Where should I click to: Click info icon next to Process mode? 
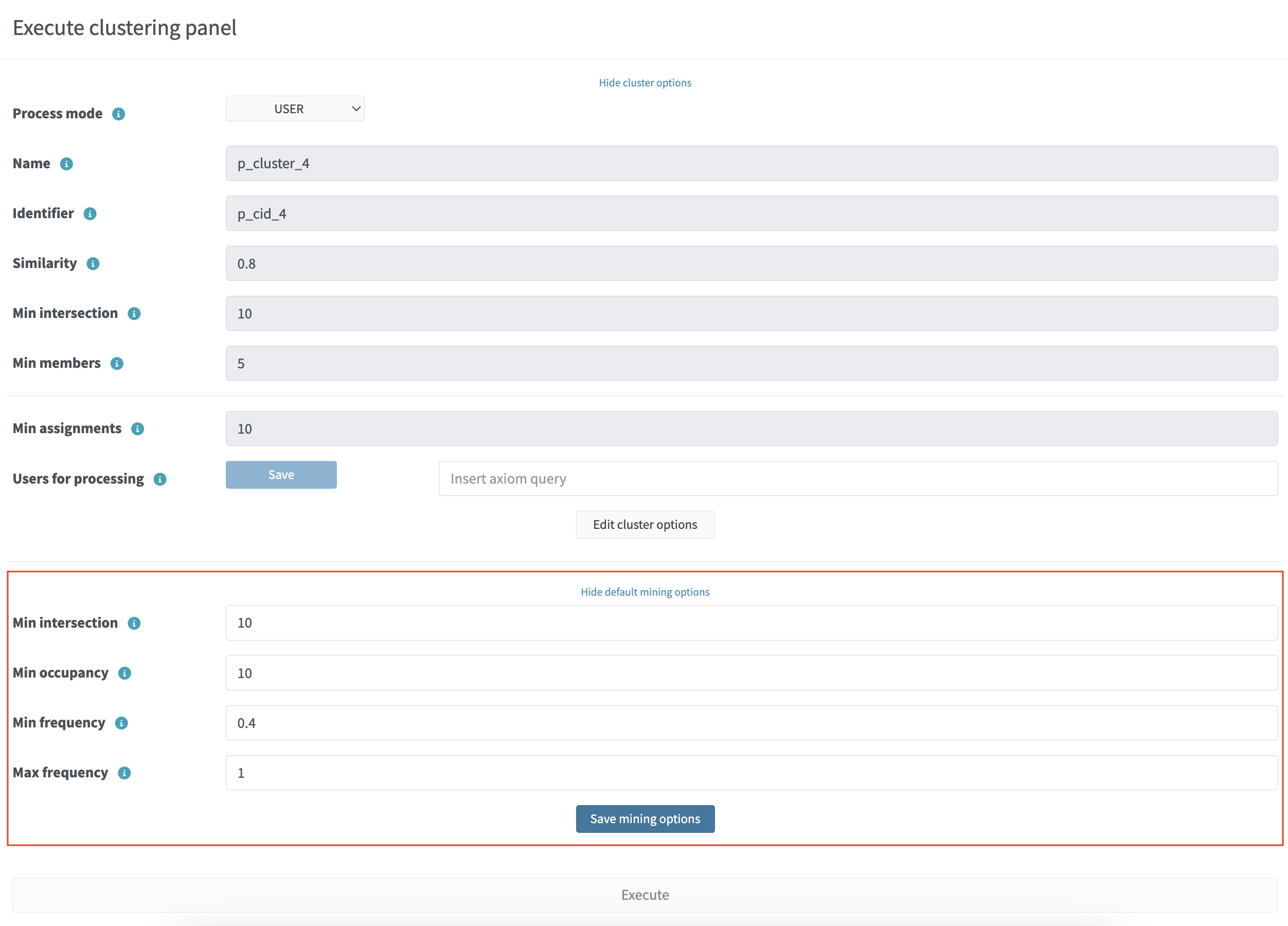click(x=118, y=114)
